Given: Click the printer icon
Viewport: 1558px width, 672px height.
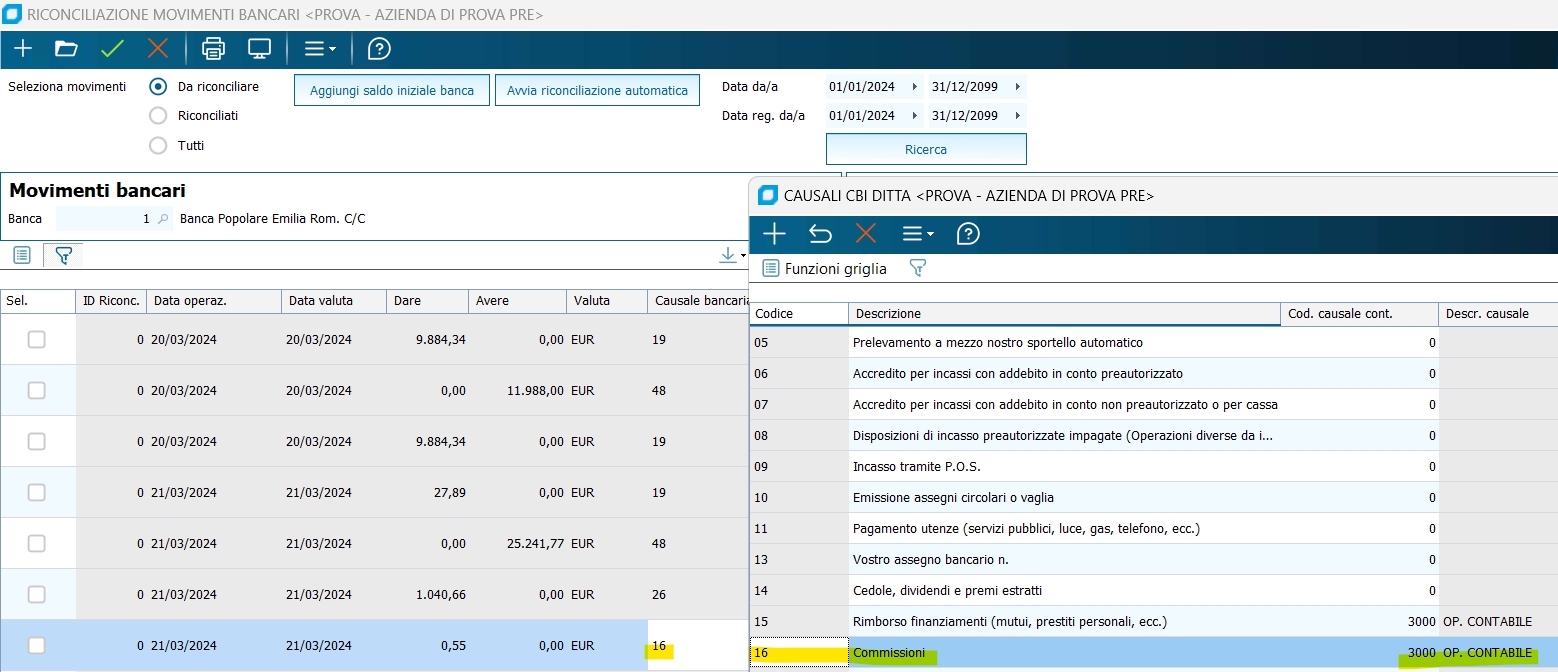Looking at the screenshot, I should pyautogui.click(x=213, y=49).
